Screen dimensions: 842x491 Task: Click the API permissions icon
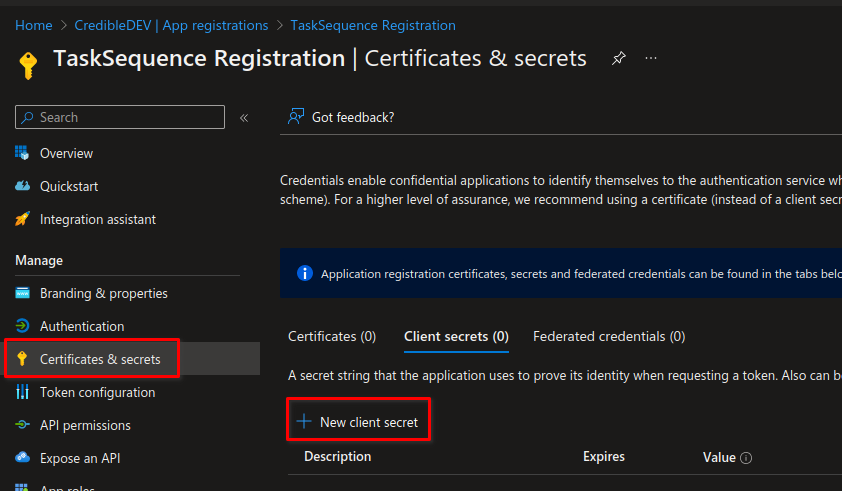tap(22, 425)
